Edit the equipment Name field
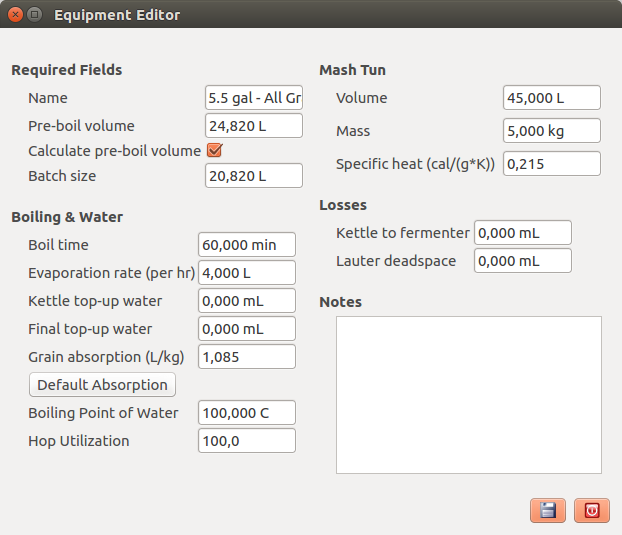Screen dimensions: 622x535 [254, 98]
